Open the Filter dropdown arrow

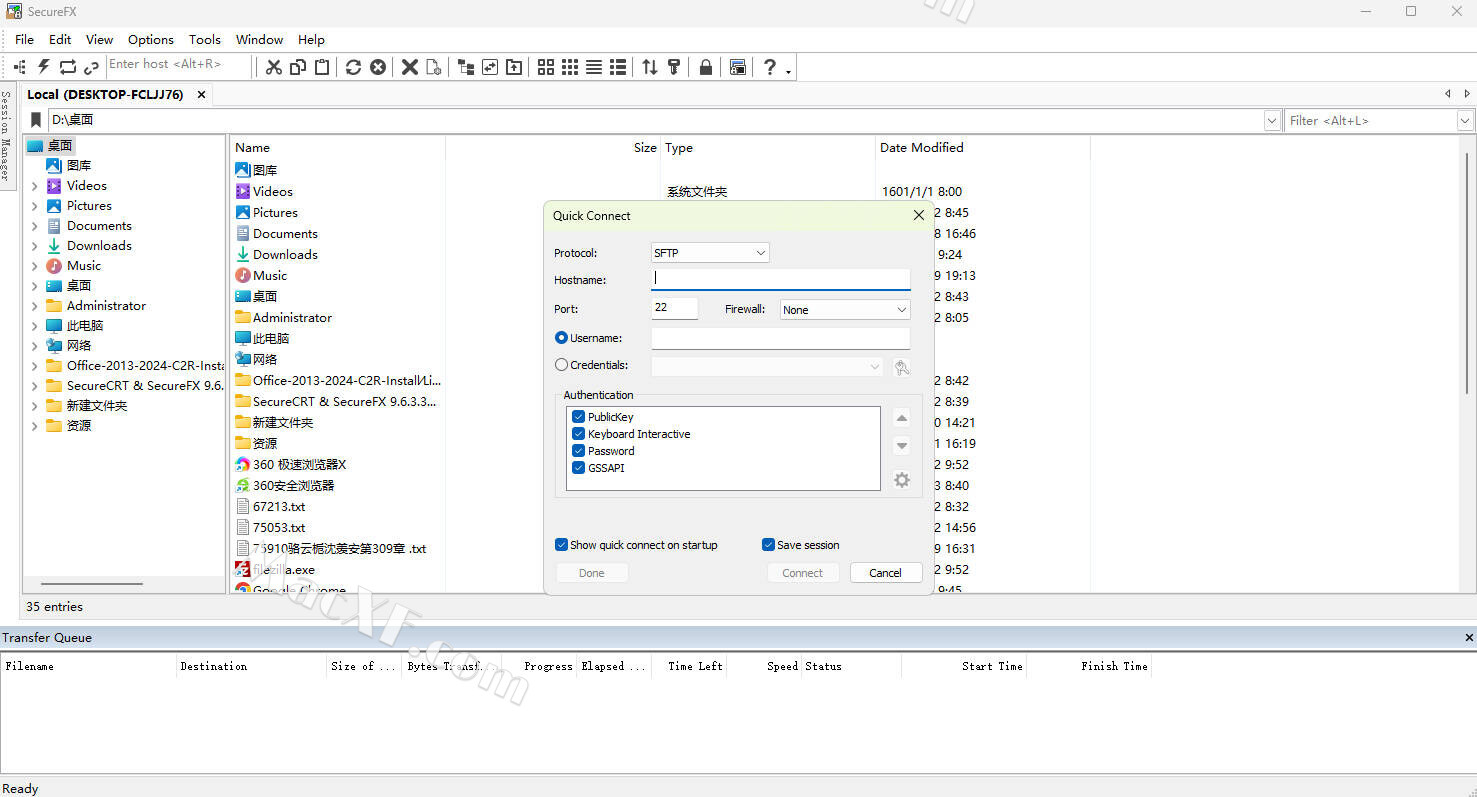click(x=1465, y=120)
